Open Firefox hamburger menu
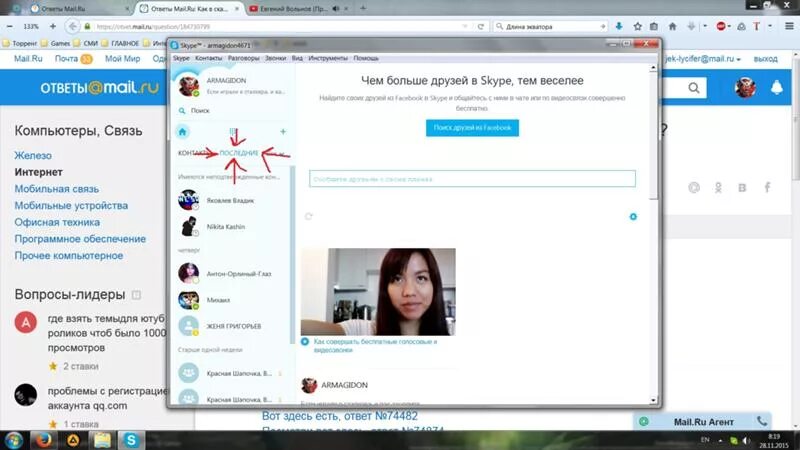Viewport: 800px width, 450px height. [789, 27]
